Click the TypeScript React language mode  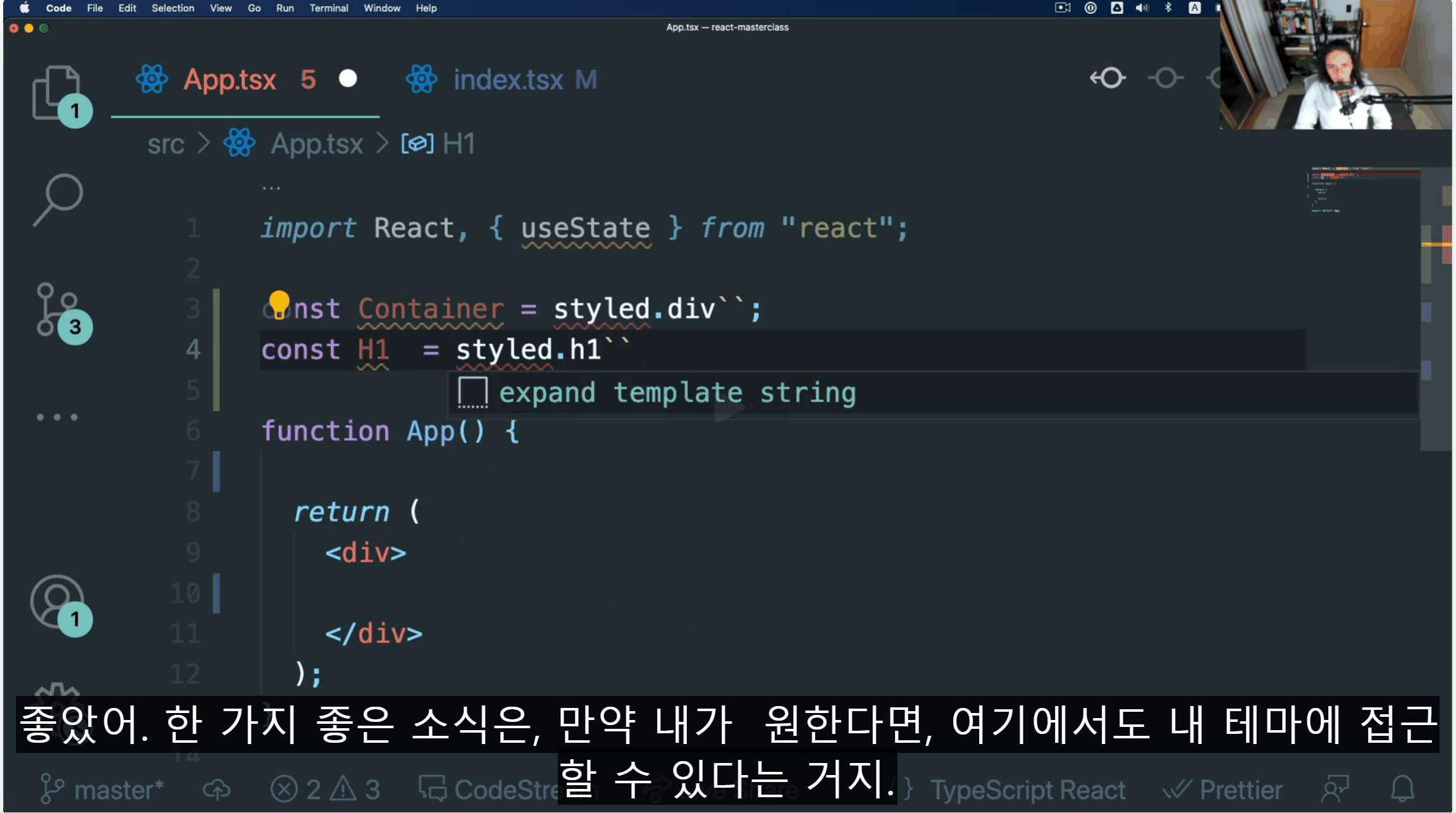click(1028, 790)
